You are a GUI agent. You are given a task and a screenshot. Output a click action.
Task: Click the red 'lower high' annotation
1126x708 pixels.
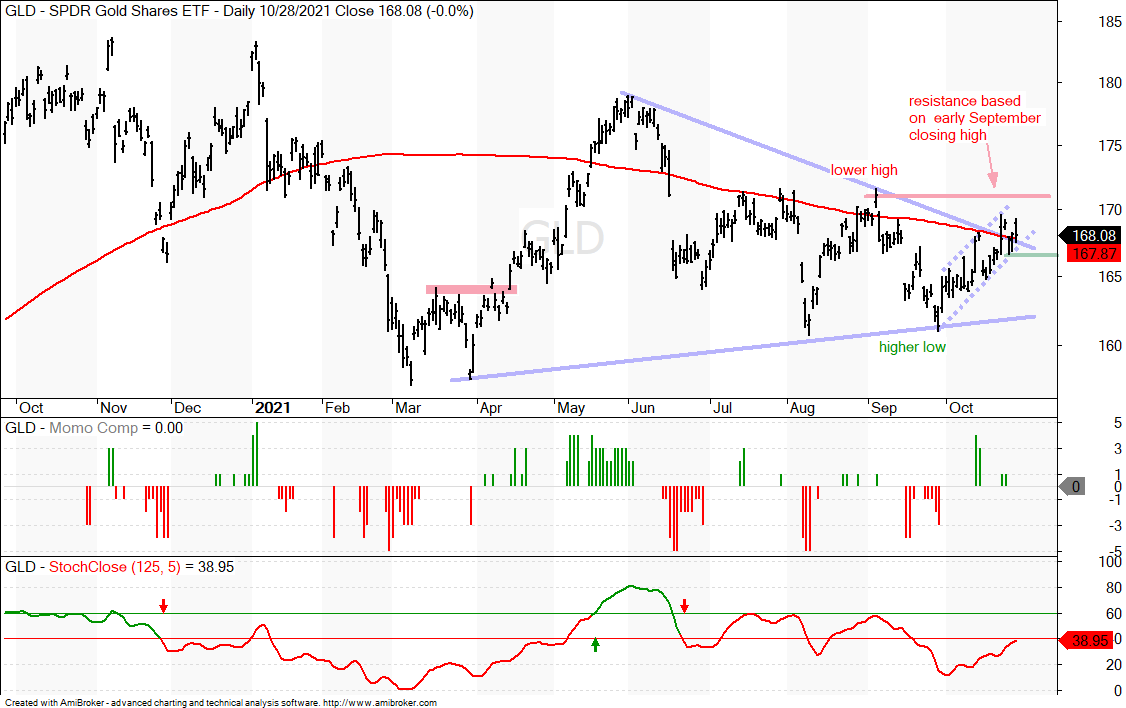(864, 170)
